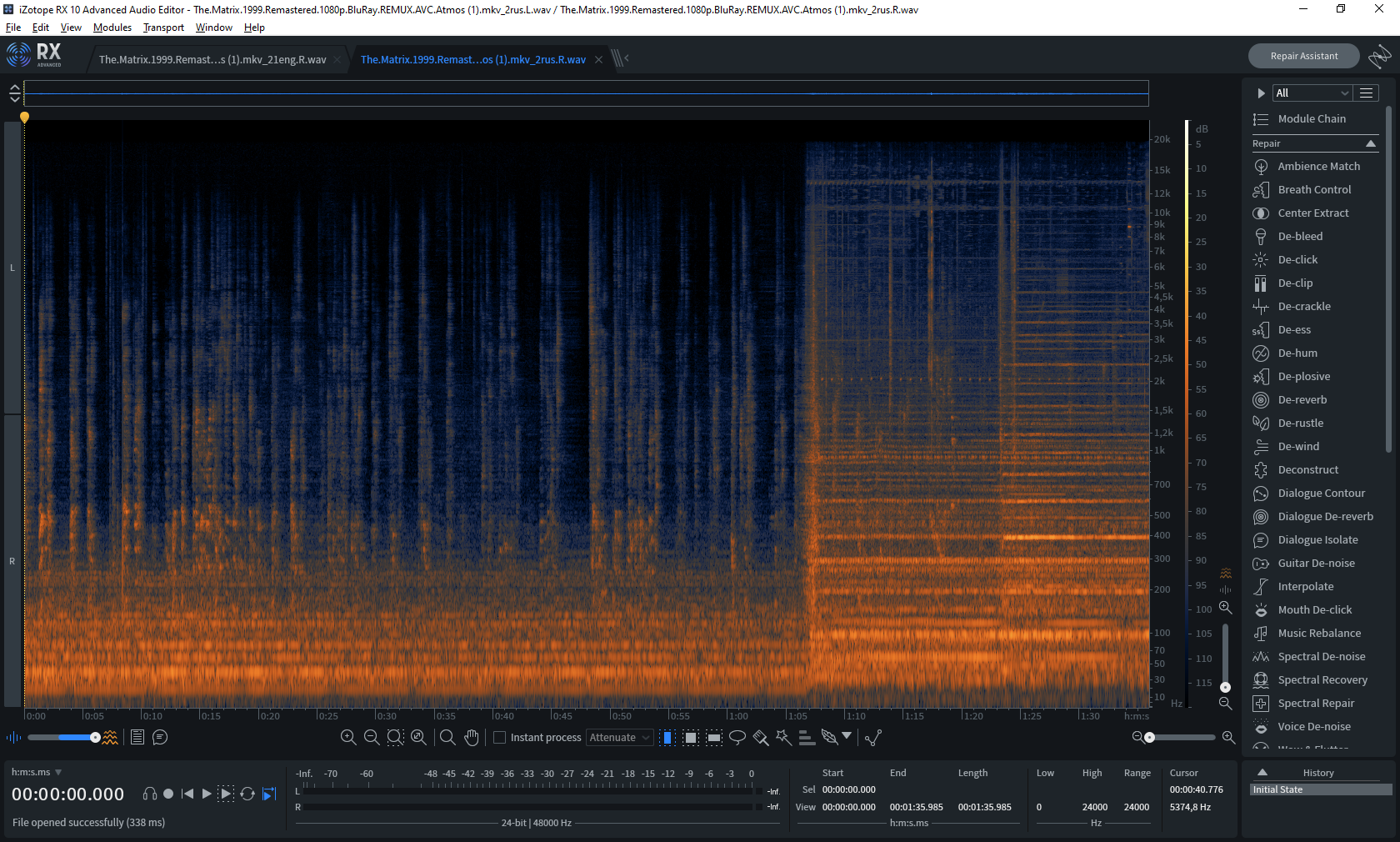Open the File menu
The image size is (1400, 842).
pos(13,28)
